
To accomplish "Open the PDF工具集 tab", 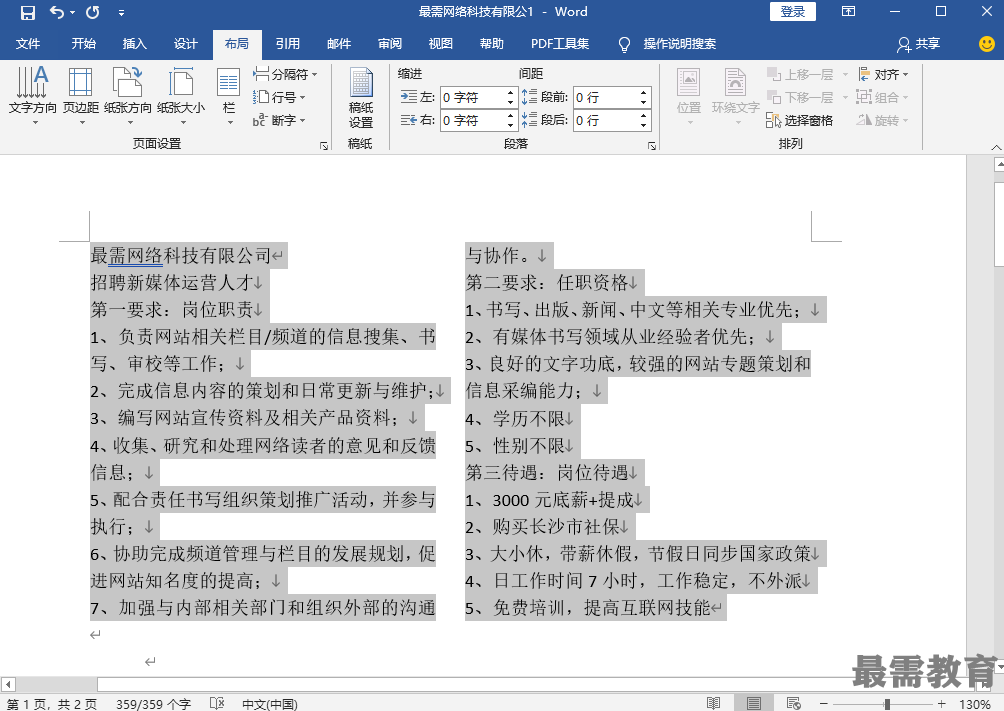I will (560, 44).
